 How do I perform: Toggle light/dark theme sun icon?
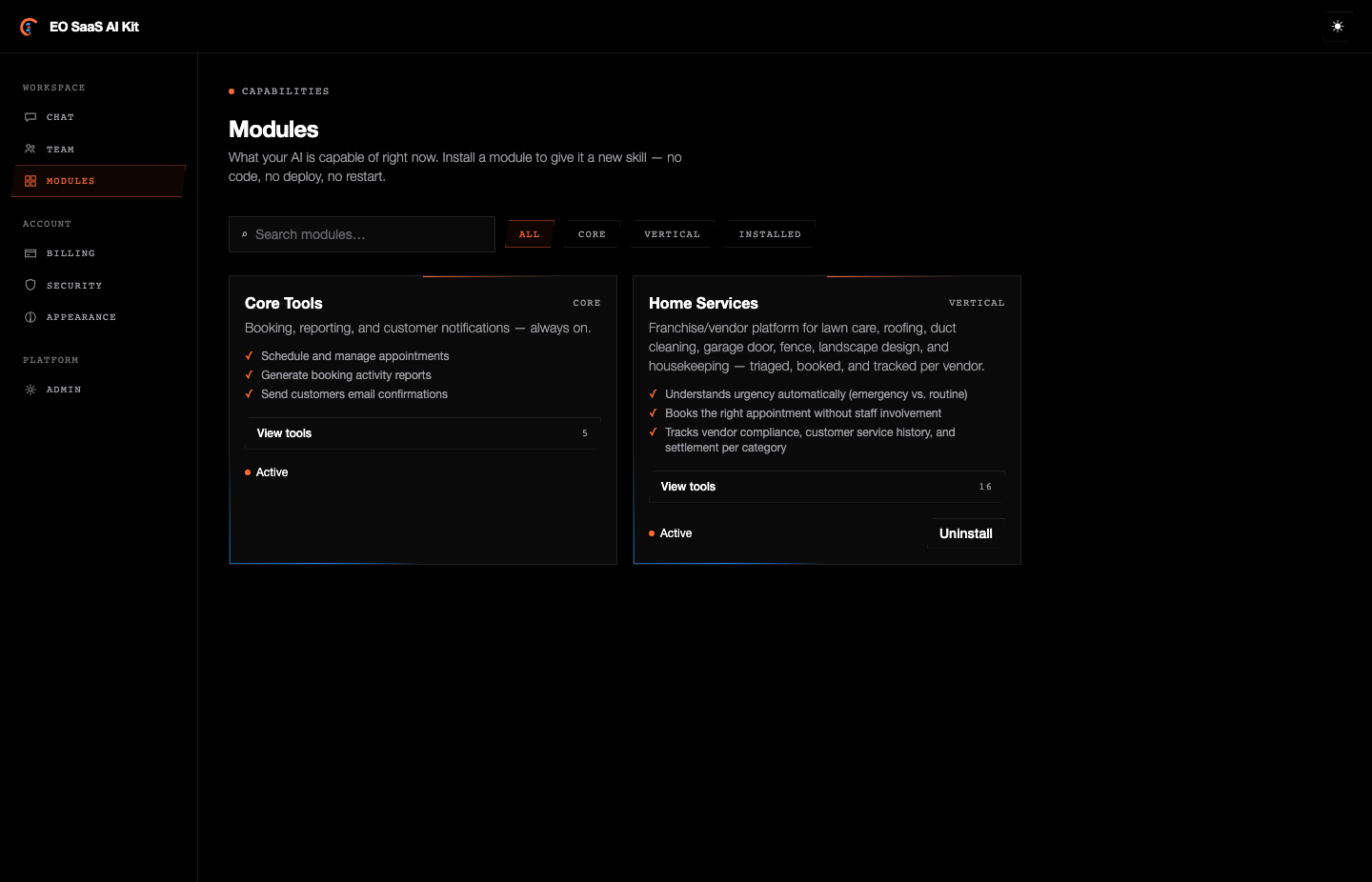(1338, 27)
